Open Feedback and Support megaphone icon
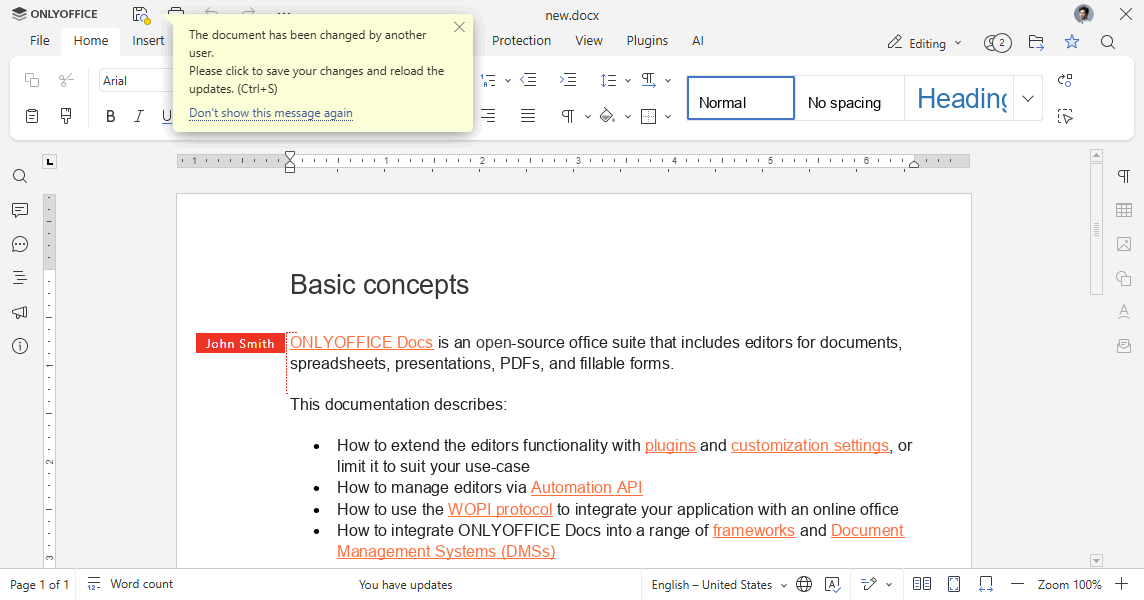 (x=20, y=312)
